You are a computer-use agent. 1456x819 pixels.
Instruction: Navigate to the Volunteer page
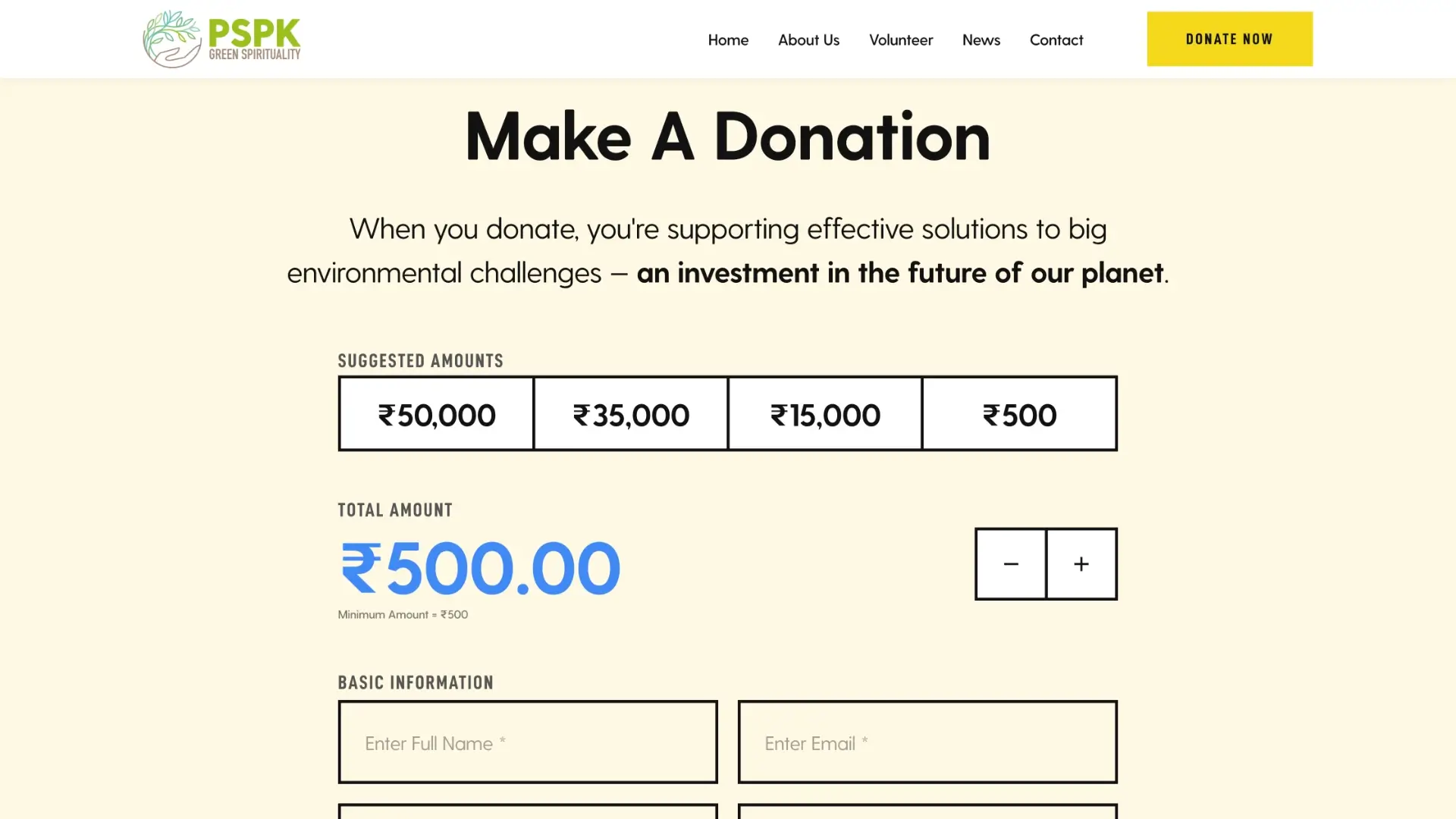point(901,40)
